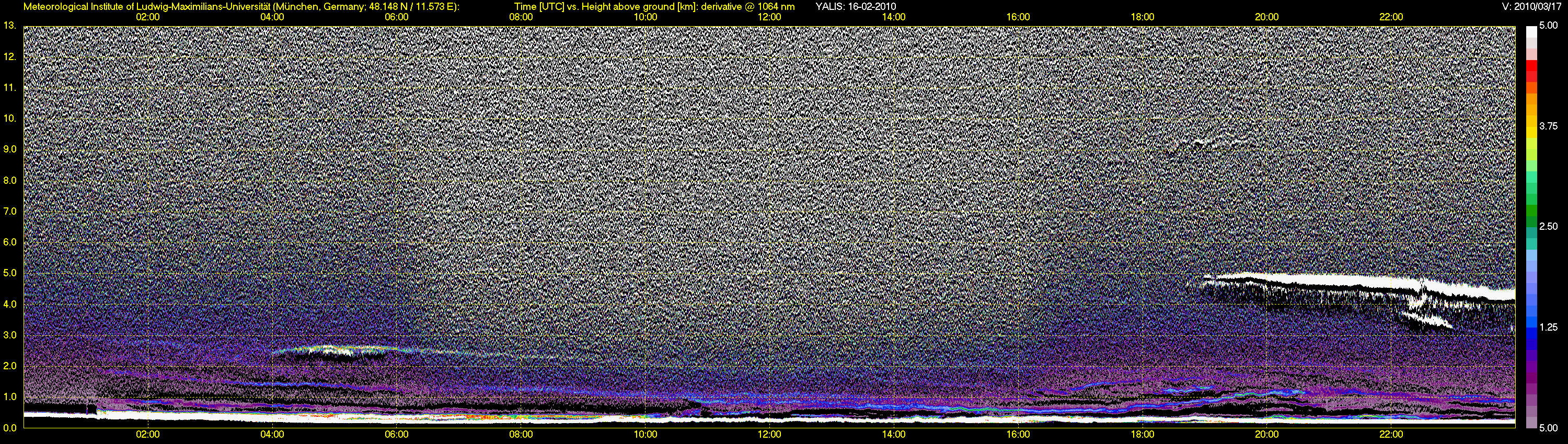
Task: Click the 02:00 label on the top time axis
Action: [147, 17]
